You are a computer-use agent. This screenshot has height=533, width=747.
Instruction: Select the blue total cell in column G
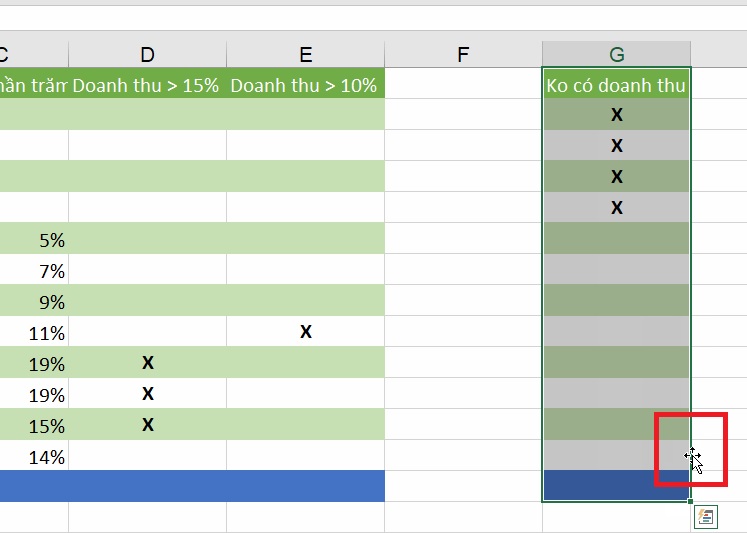[616, 486]
